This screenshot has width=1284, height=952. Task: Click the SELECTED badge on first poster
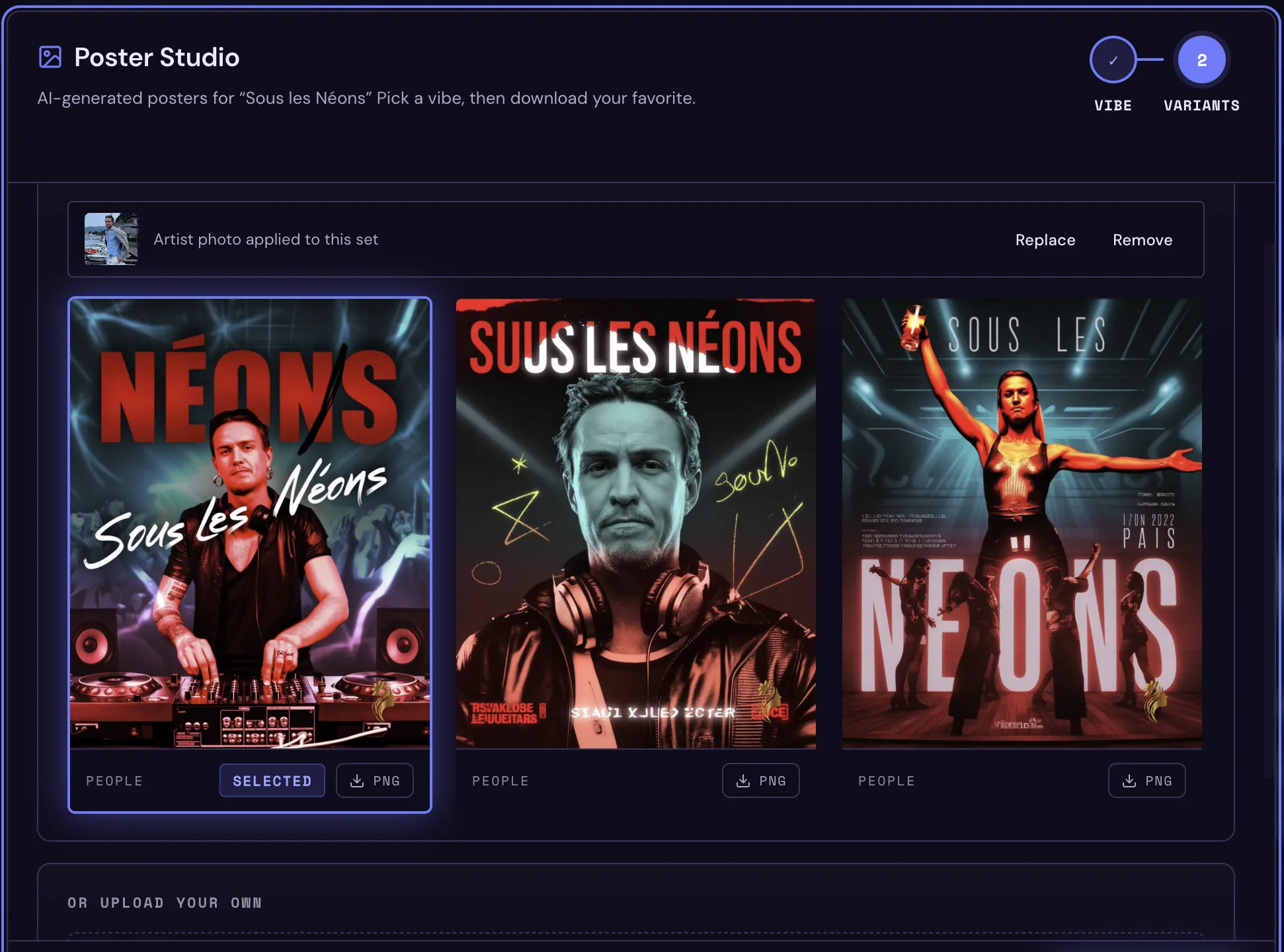(272, 781)
